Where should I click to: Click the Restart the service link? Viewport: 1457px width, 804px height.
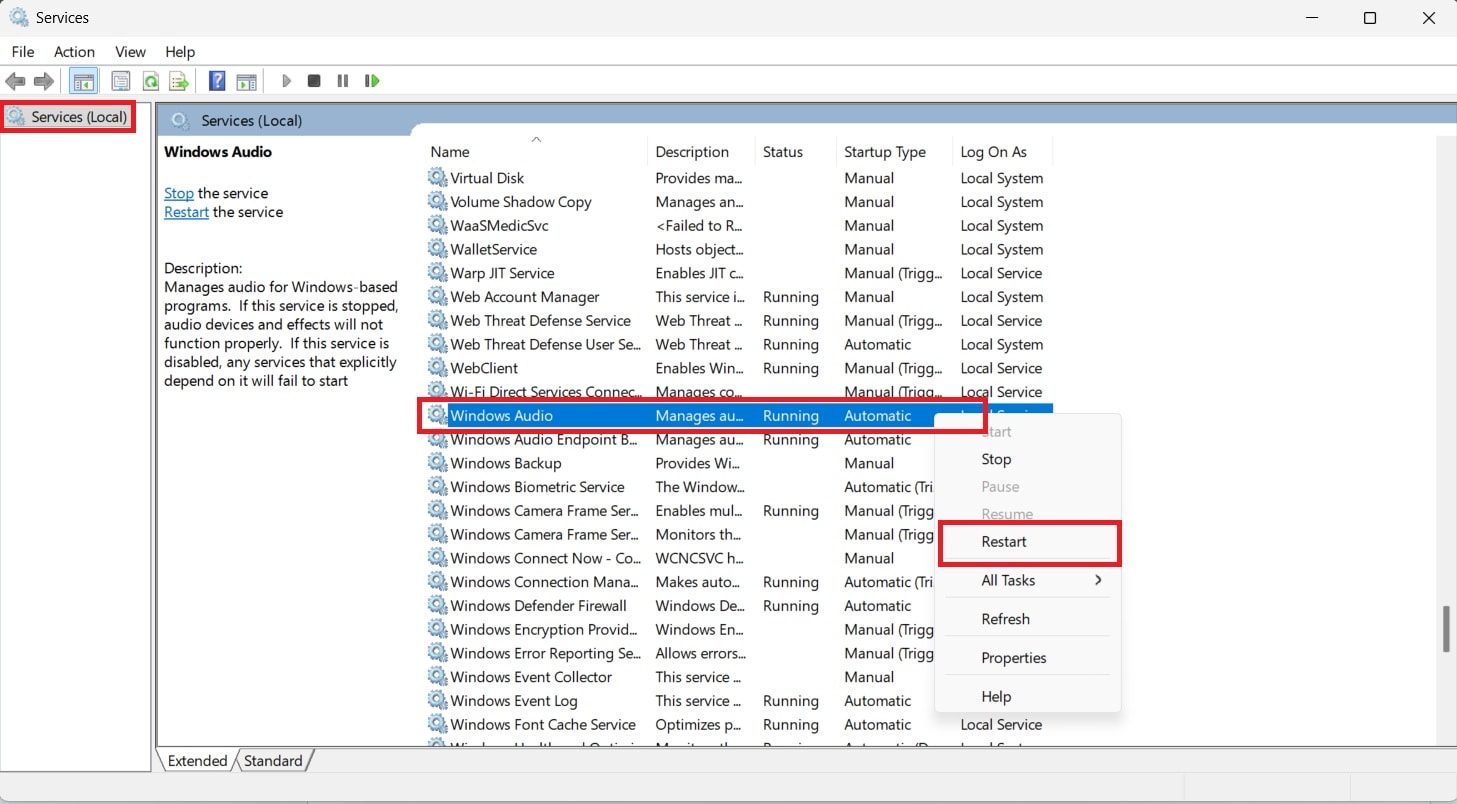coord(186,212)
